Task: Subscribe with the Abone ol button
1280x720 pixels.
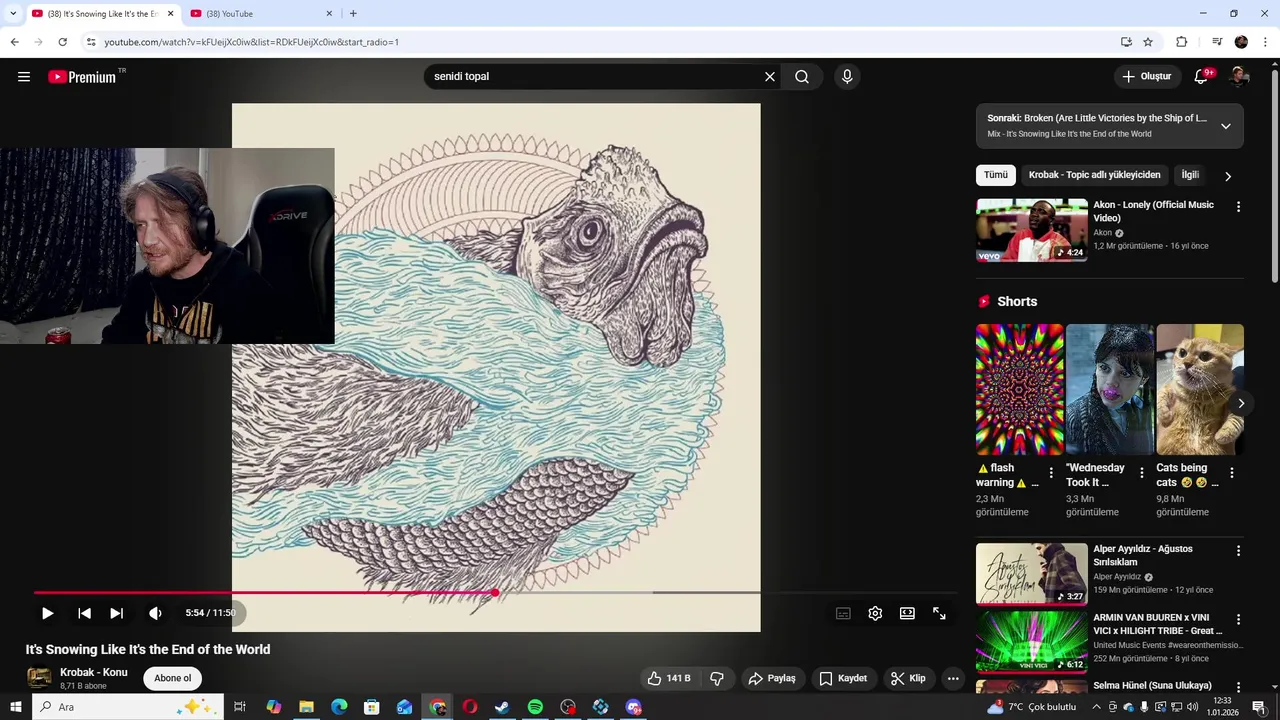Action: (x=172, y=678)
